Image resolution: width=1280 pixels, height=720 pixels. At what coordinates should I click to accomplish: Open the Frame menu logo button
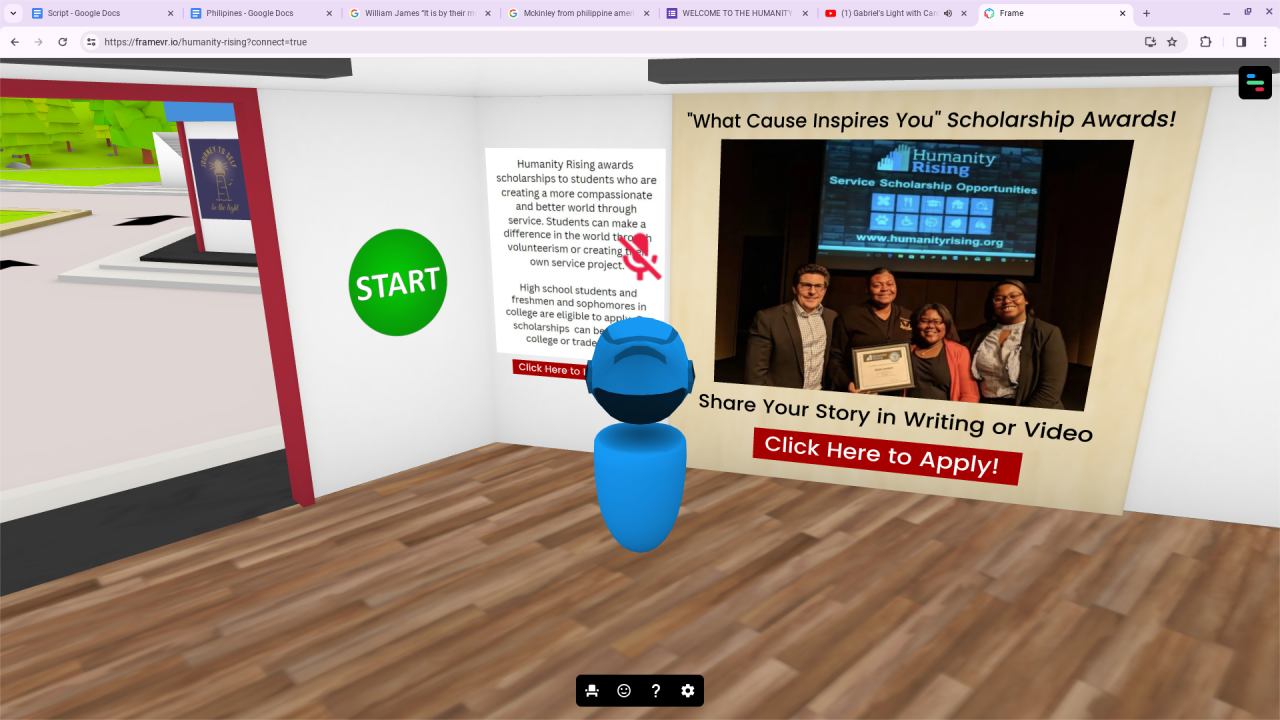(1255, 82)
